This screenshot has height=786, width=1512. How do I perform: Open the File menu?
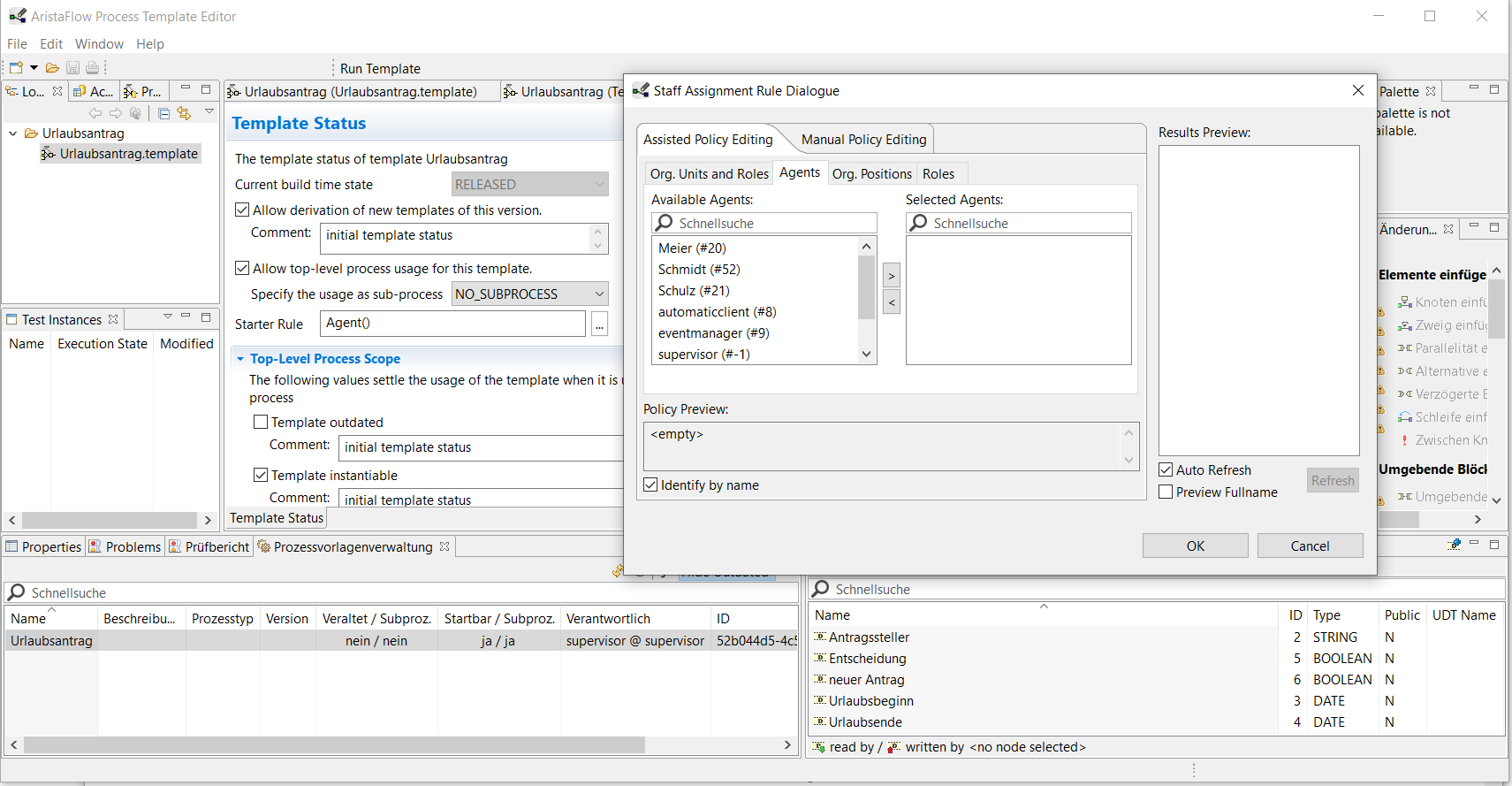pos(17,44)
